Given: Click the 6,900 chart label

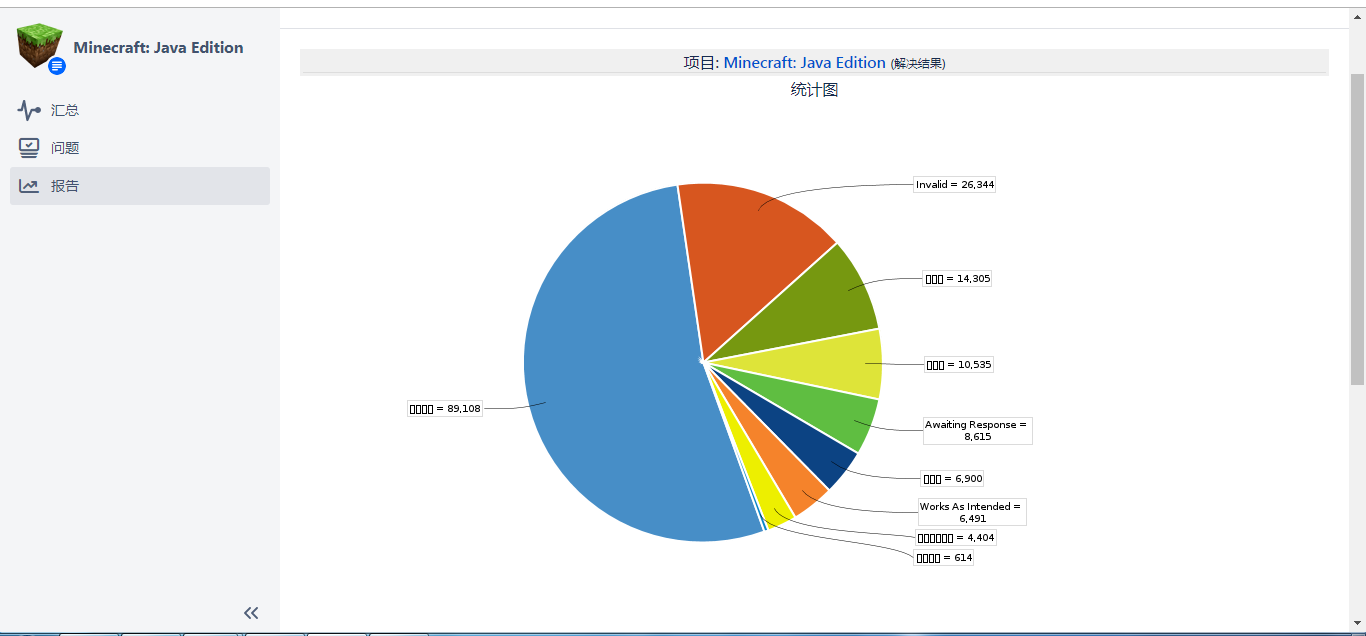Looking at the screenshot, I should [953, 479].
